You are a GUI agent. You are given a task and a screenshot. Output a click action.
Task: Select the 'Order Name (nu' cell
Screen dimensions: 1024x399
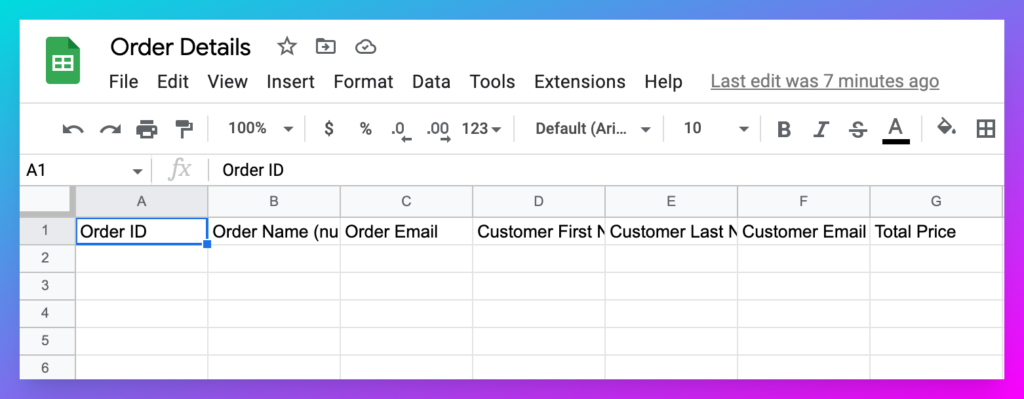pyautogui.click(x=274, y=231)
